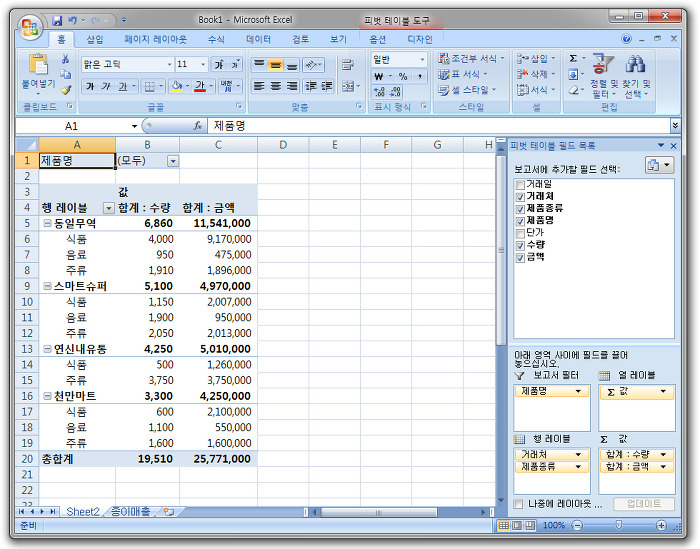Uncheck the 제품명 field checkbox

tap(520, 221)
